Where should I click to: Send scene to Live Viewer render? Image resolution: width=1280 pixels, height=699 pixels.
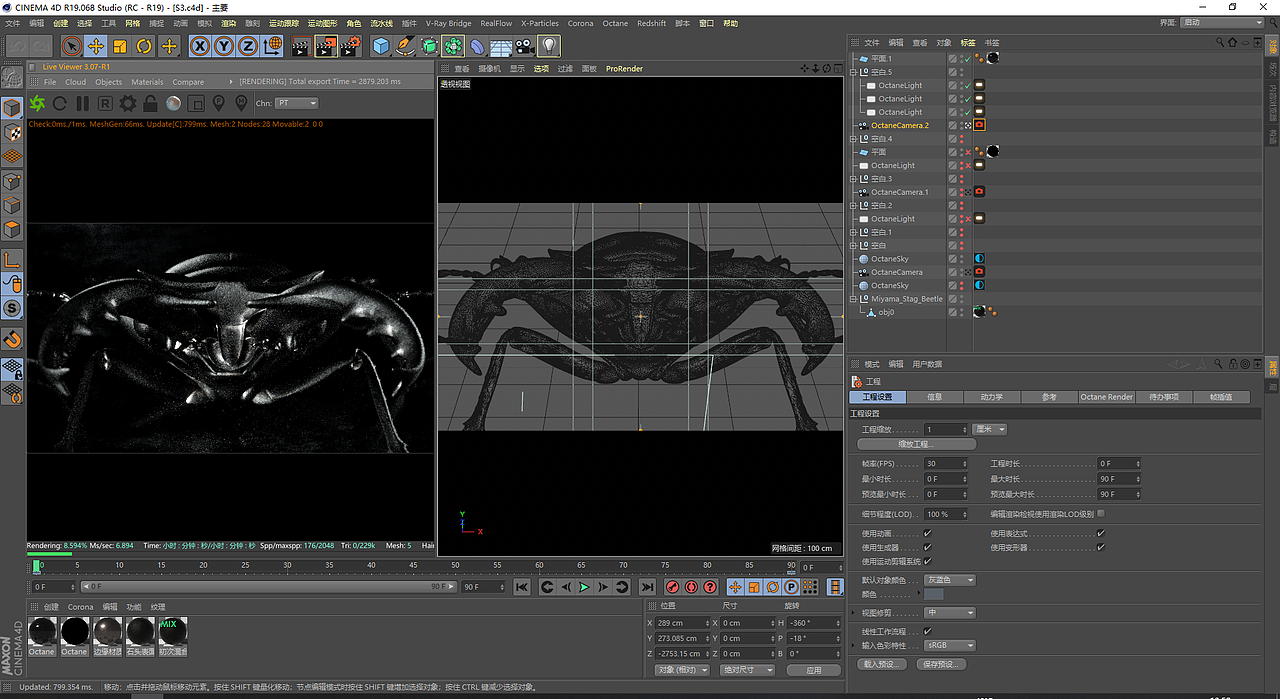click(37, 103)
